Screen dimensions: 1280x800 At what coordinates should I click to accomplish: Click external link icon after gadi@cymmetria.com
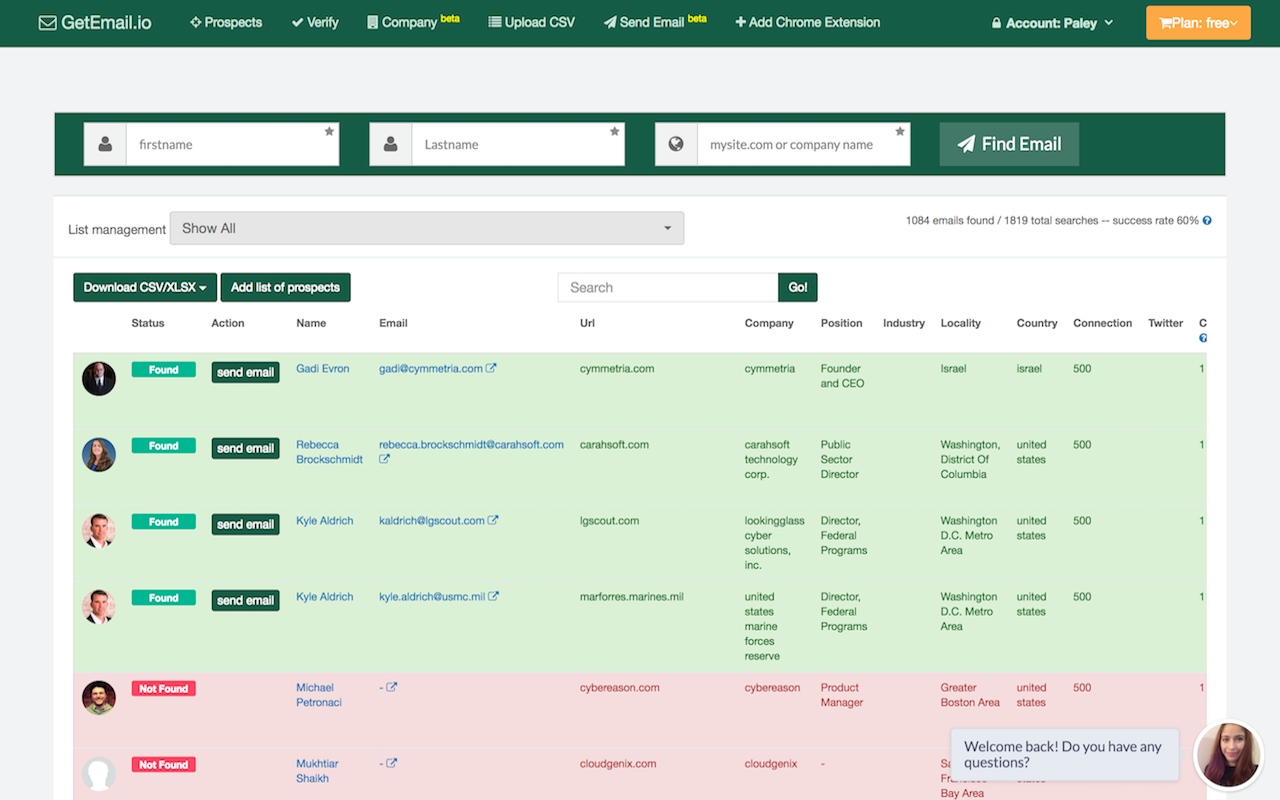pyautogui.click(x=491, y=368)
